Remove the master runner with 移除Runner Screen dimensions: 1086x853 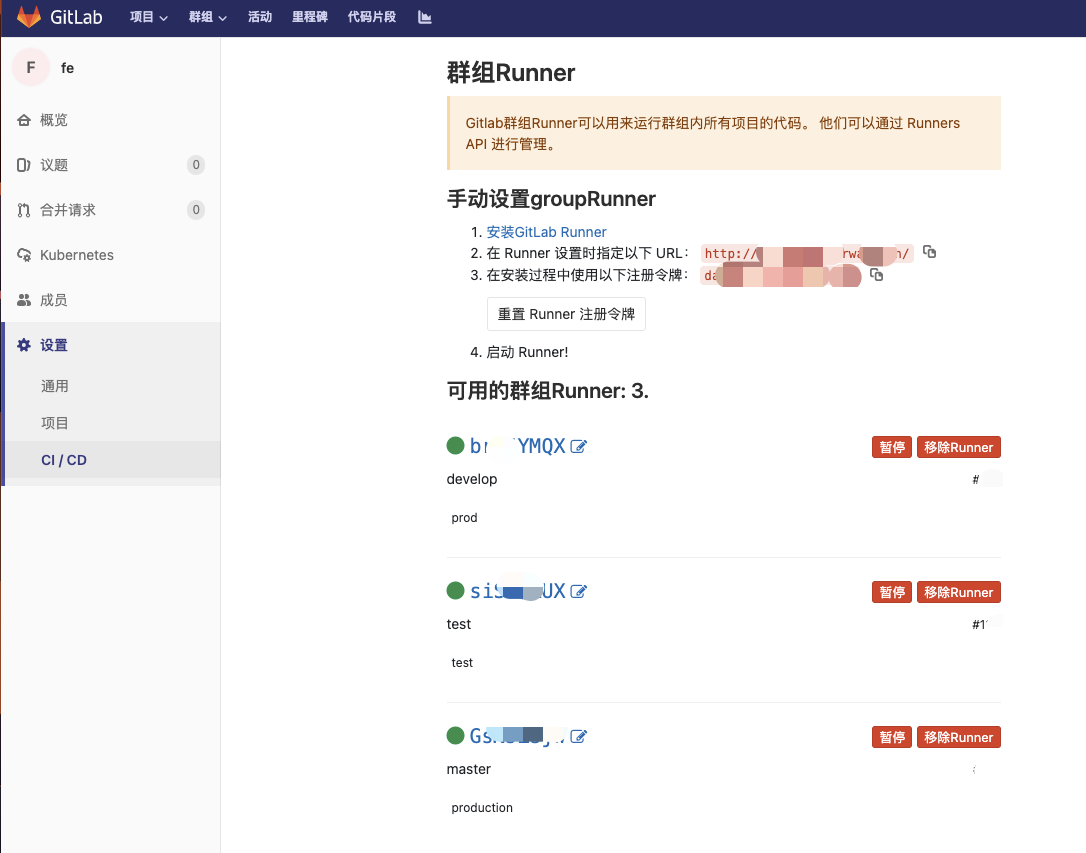959,737
